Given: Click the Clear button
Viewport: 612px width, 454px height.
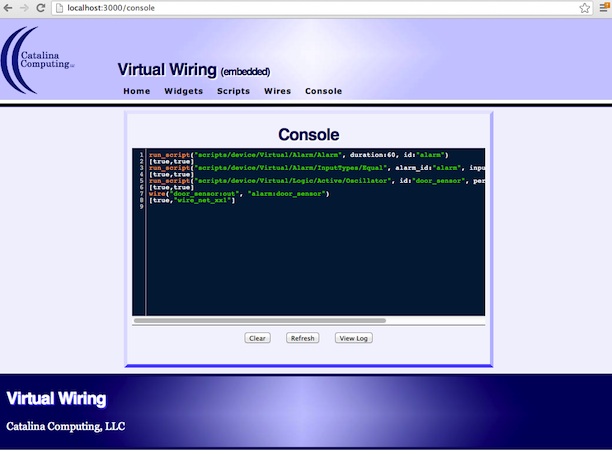Looking at the screenshot, I should 257,338.
